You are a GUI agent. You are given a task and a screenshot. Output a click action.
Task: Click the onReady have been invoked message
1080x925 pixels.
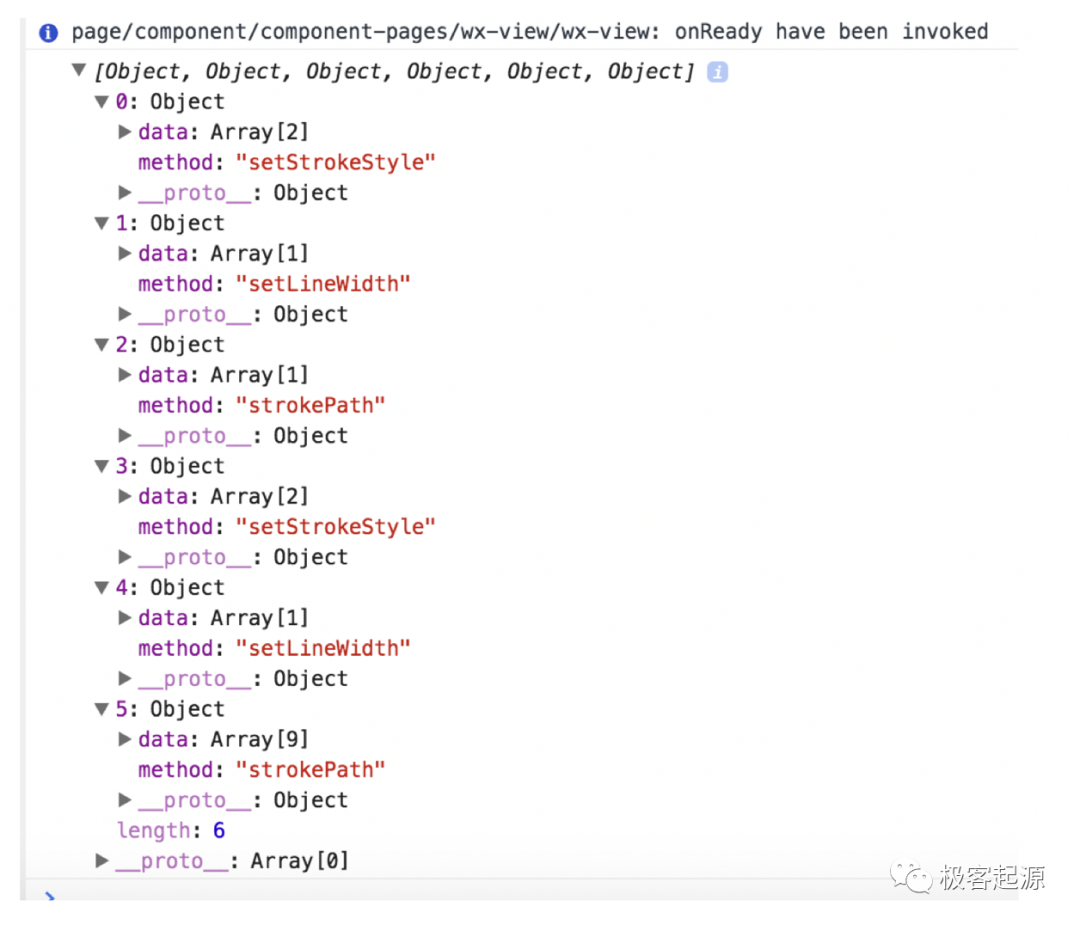tap(530, 32)
